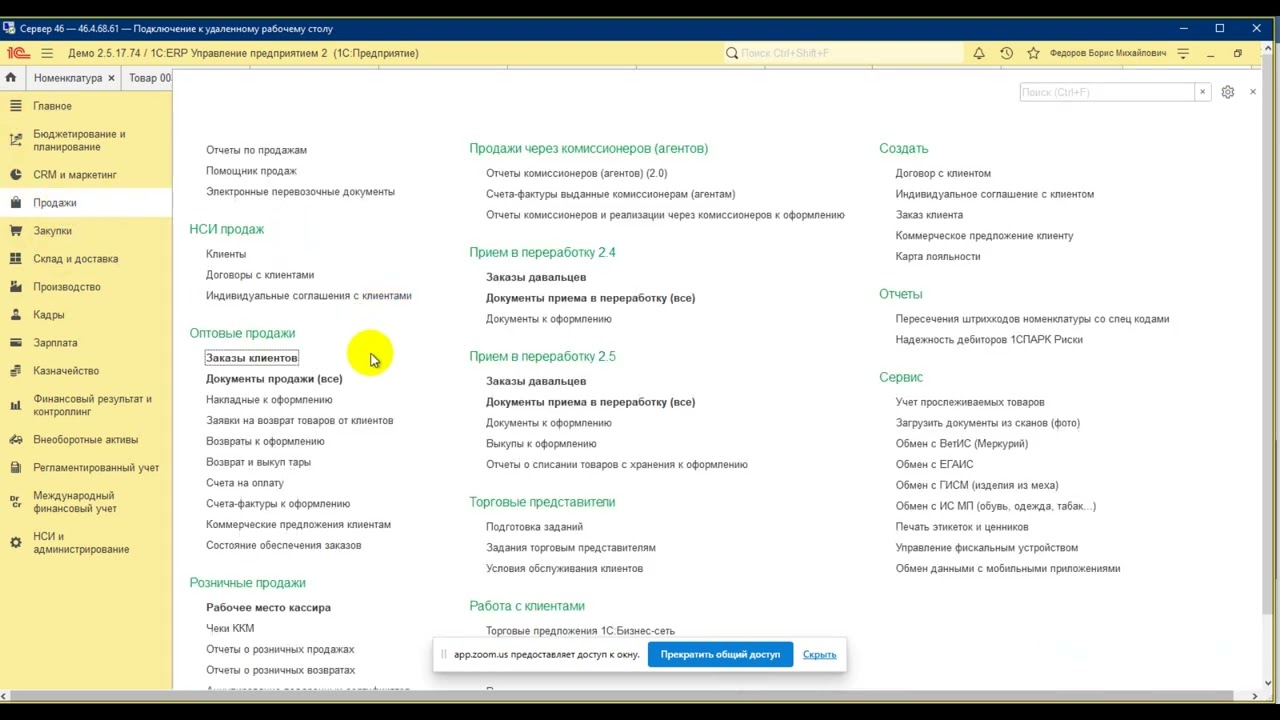Image resolution: width=1280 pixels, height=720 pixels.
Task: Open settings gear of the section panel
Action: click(1227, 92)
